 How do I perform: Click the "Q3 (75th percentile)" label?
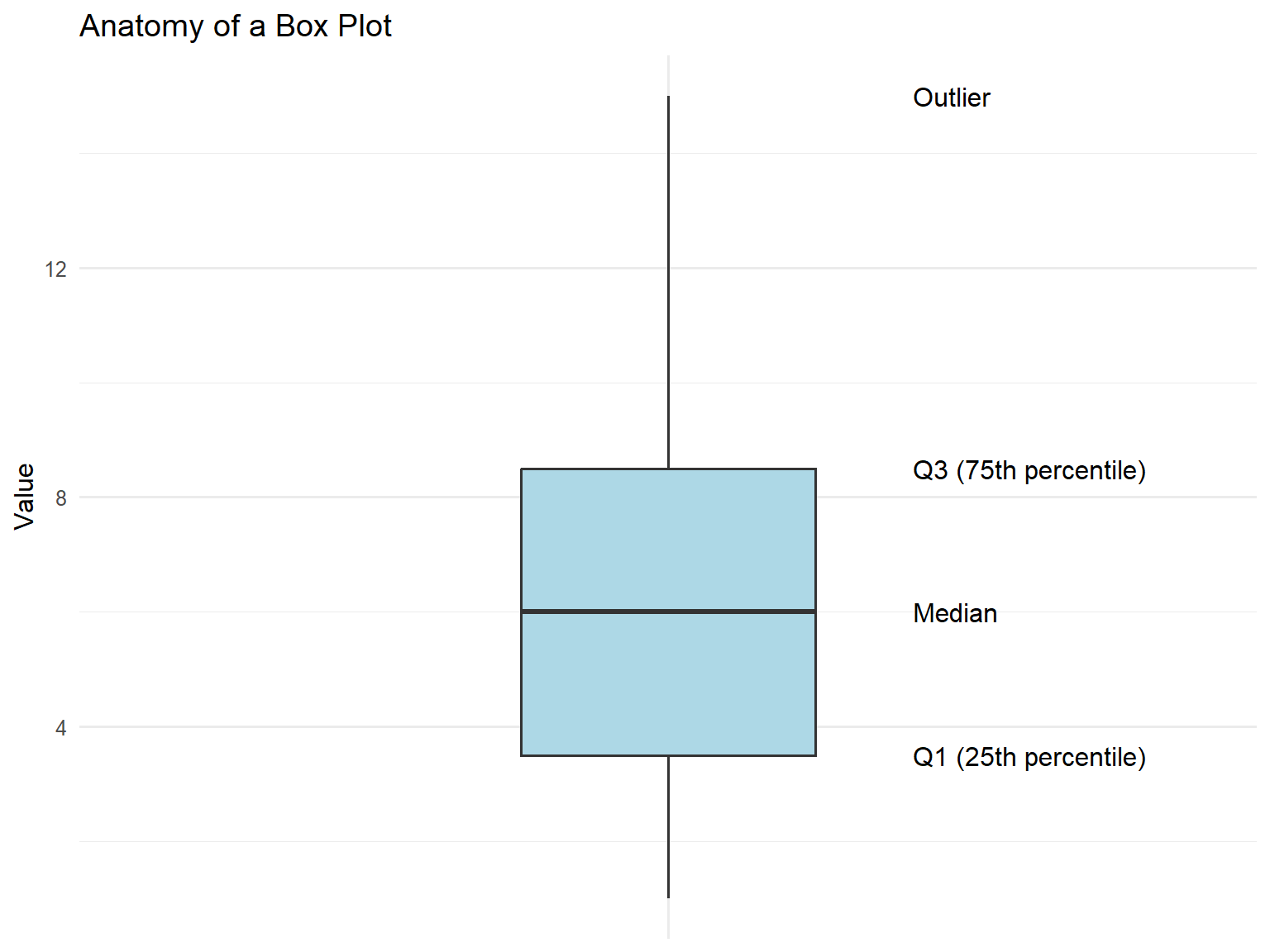tap(1029, 470)
